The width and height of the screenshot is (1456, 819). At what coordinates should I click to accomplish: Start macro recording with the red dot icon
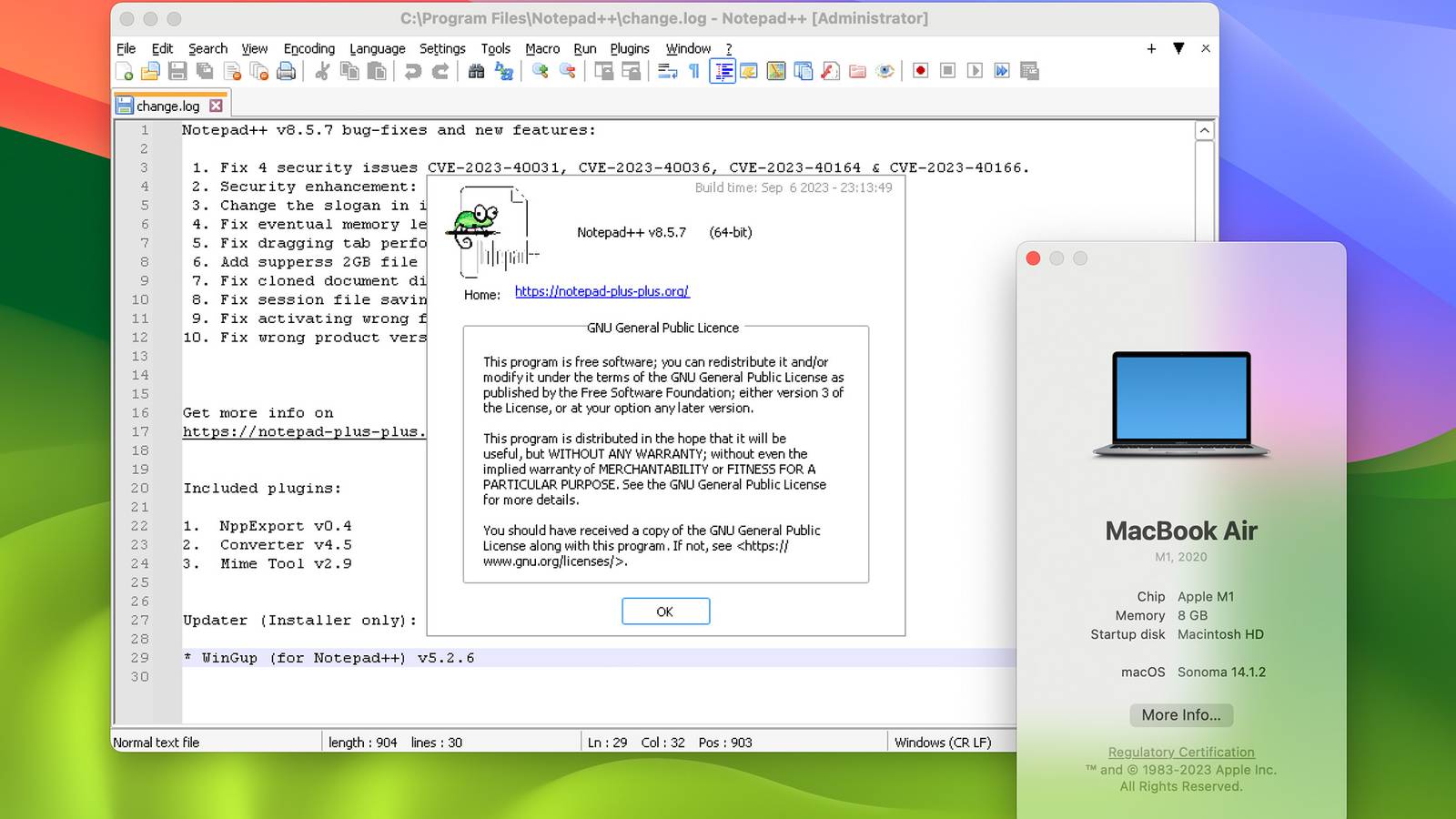(920, 71)
